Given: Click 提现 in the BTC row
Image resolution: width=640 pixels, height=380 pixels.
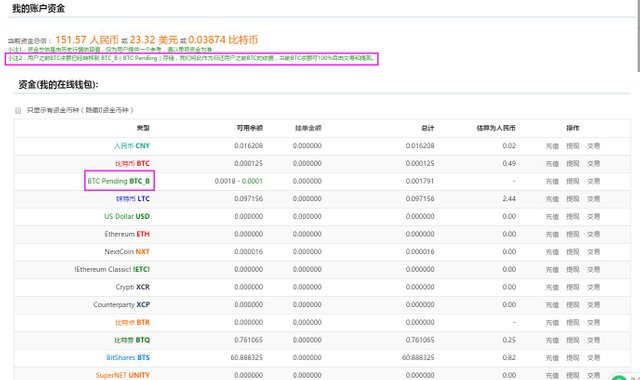Looking at the screenshot, I should 573,163.
